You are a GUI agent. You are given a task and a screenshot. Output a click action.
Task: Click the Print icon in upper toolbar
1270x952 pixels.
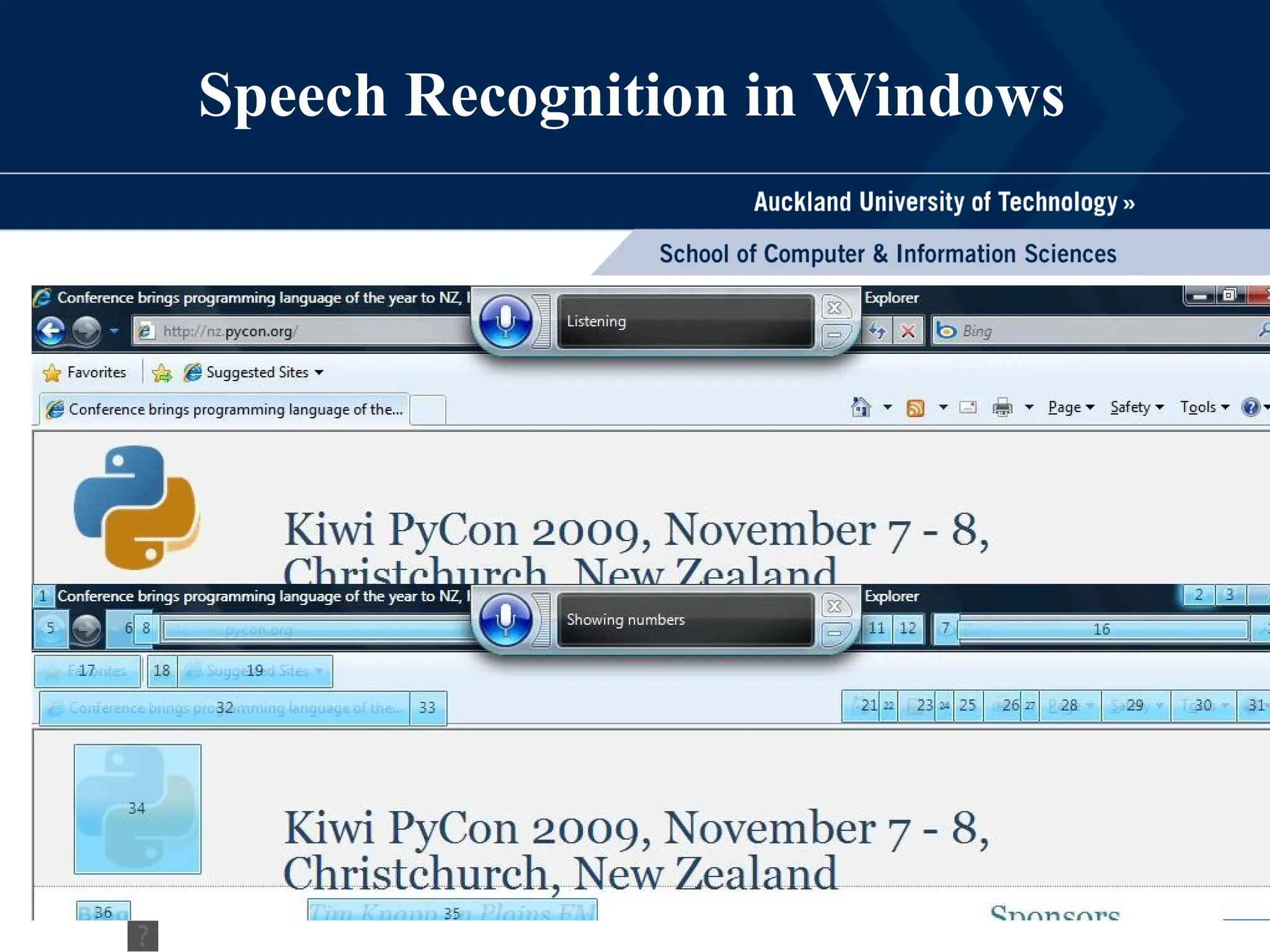coord(1002,407)
